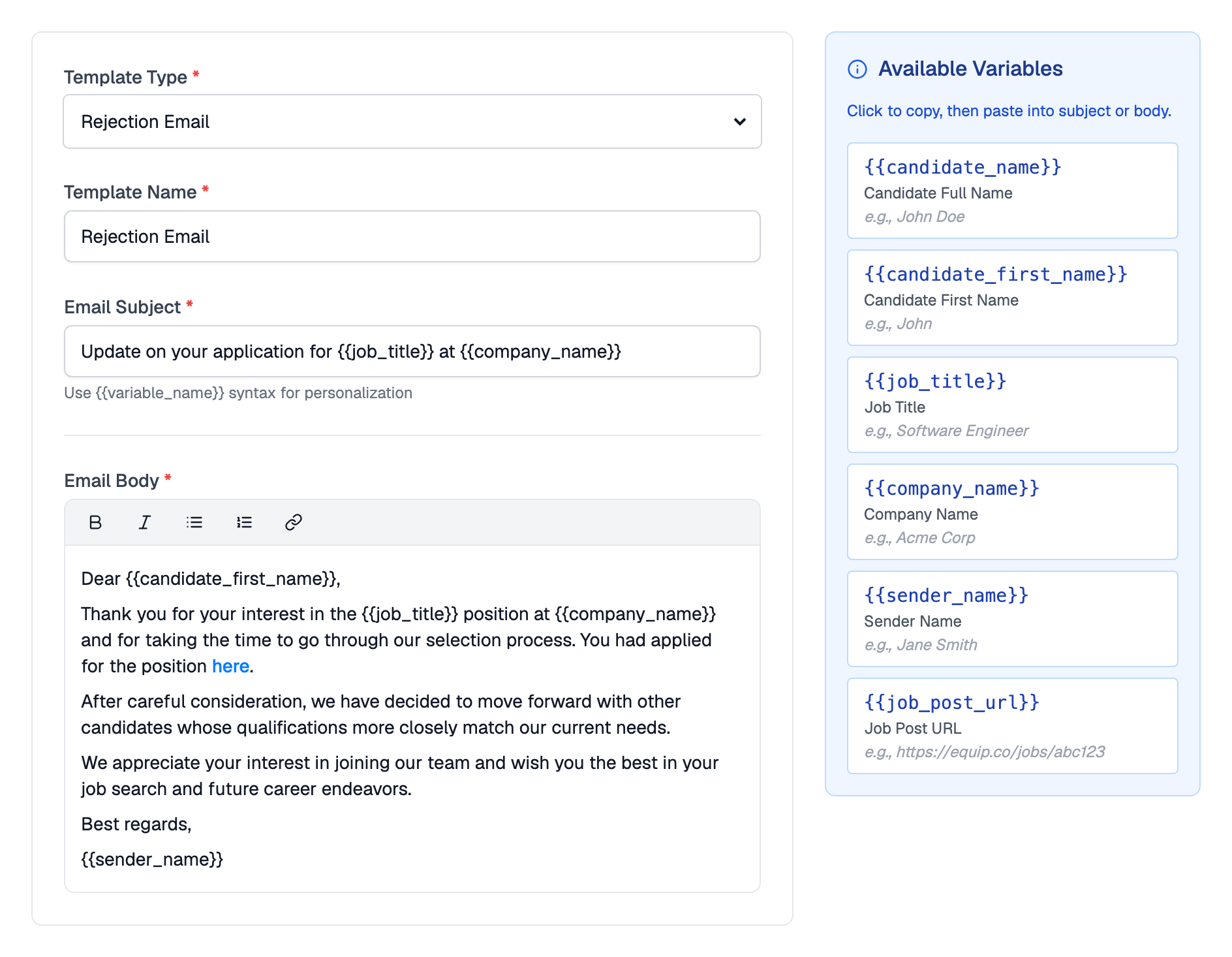Screen dimensions: 1232x957
Task: Click the 'Click to copy, then paste' instruction text
Action: [1009, 111]
